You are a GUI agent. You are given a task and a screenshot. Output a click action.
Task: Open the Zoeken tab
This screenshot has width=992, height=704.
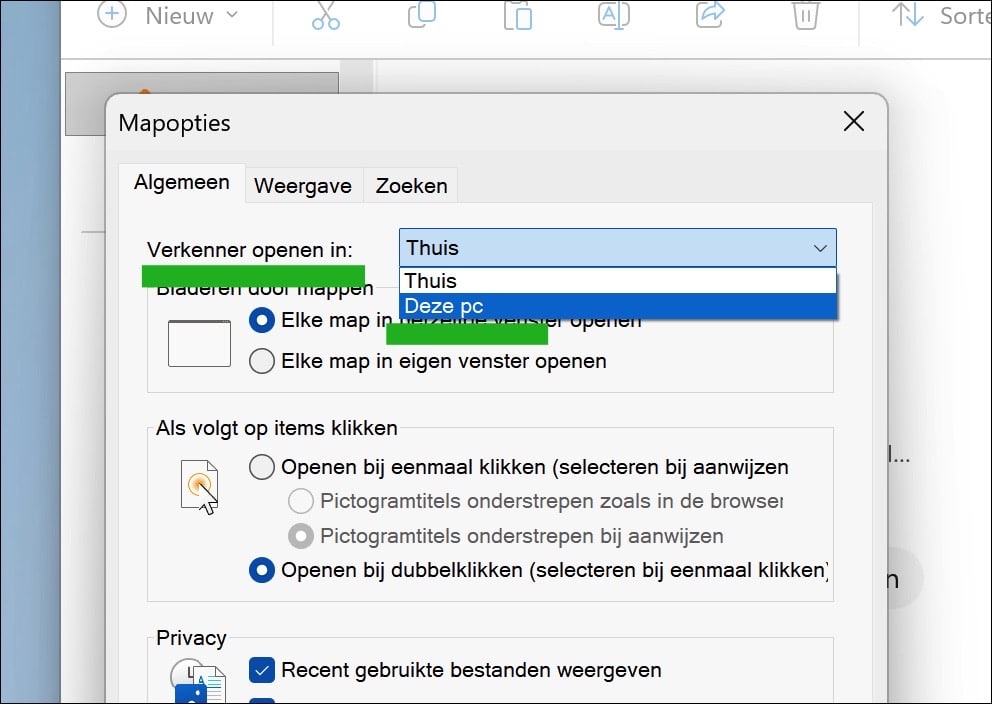tap(411, 185)
